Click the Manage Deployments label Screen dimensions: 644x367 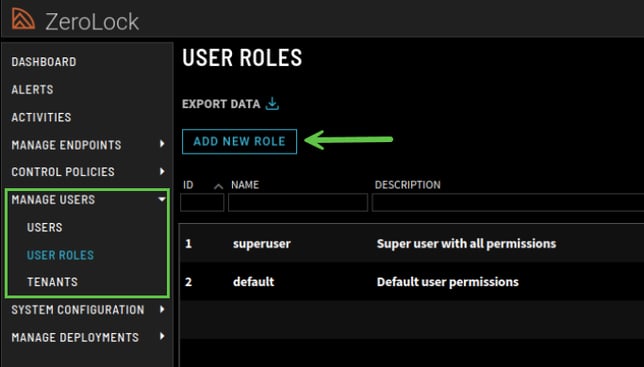point(75,337)
